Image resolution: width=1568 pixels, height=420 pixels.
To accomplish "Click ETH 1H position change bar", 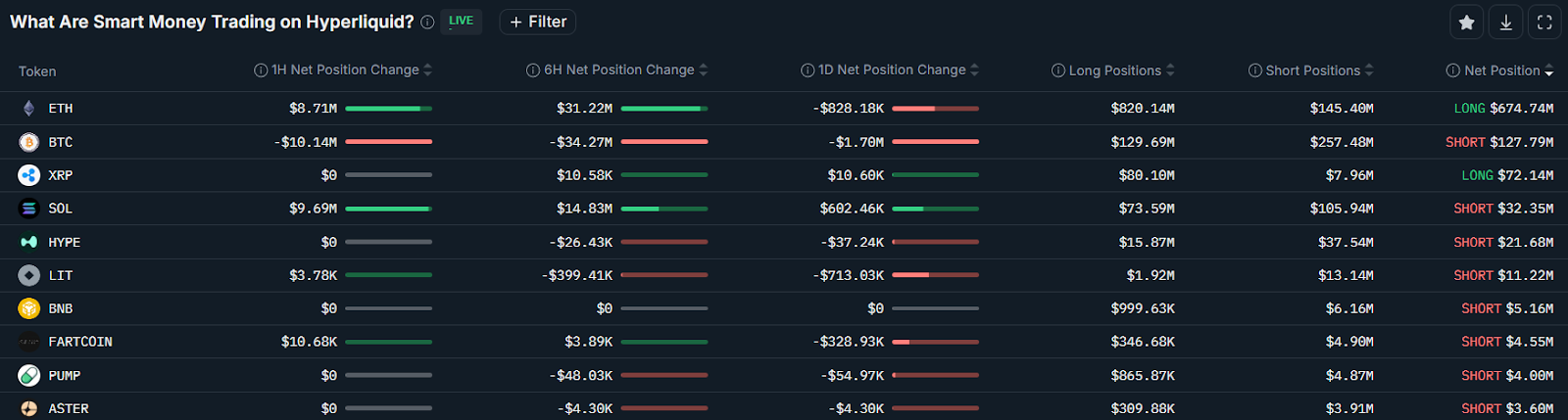I will click(388, 109).
